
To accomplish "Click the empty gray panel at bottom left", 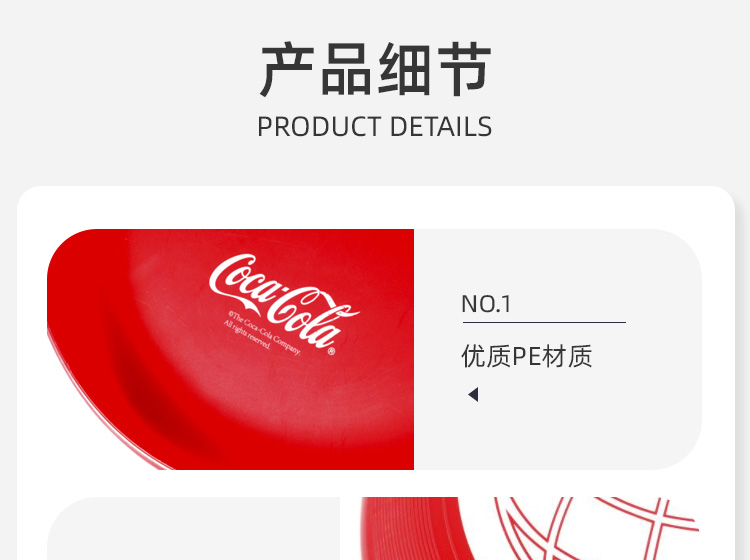I will click(193, 528).
